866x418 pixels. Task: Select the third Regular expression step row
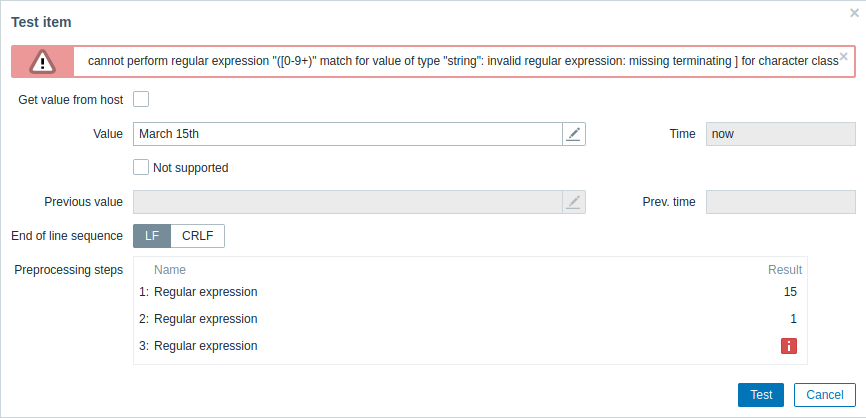206,346
